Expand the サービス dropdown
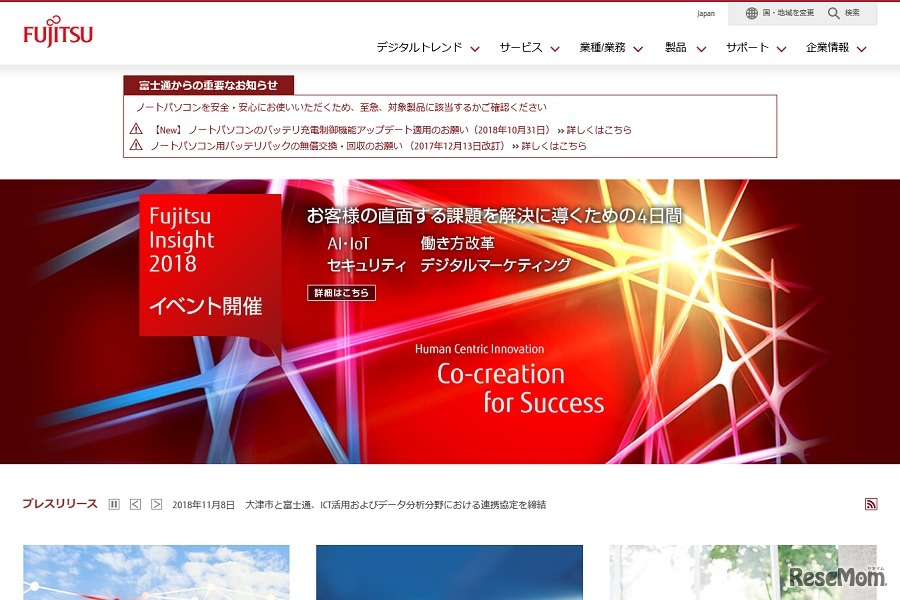Viewport: 900px width, 600px height. click(522, 47)
